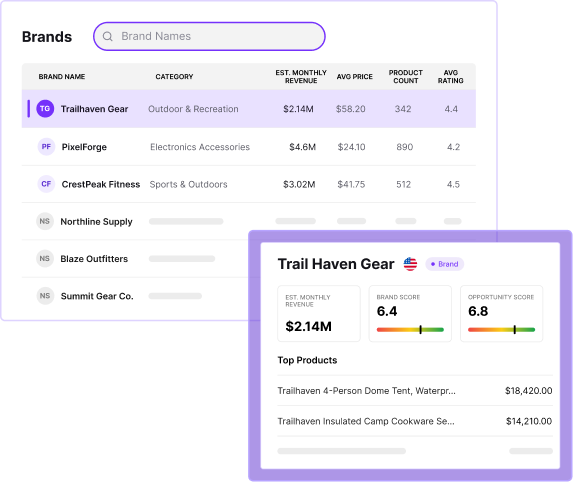Click the Brands page heading
The image size is (573, 482).
(x=47, y=37)
